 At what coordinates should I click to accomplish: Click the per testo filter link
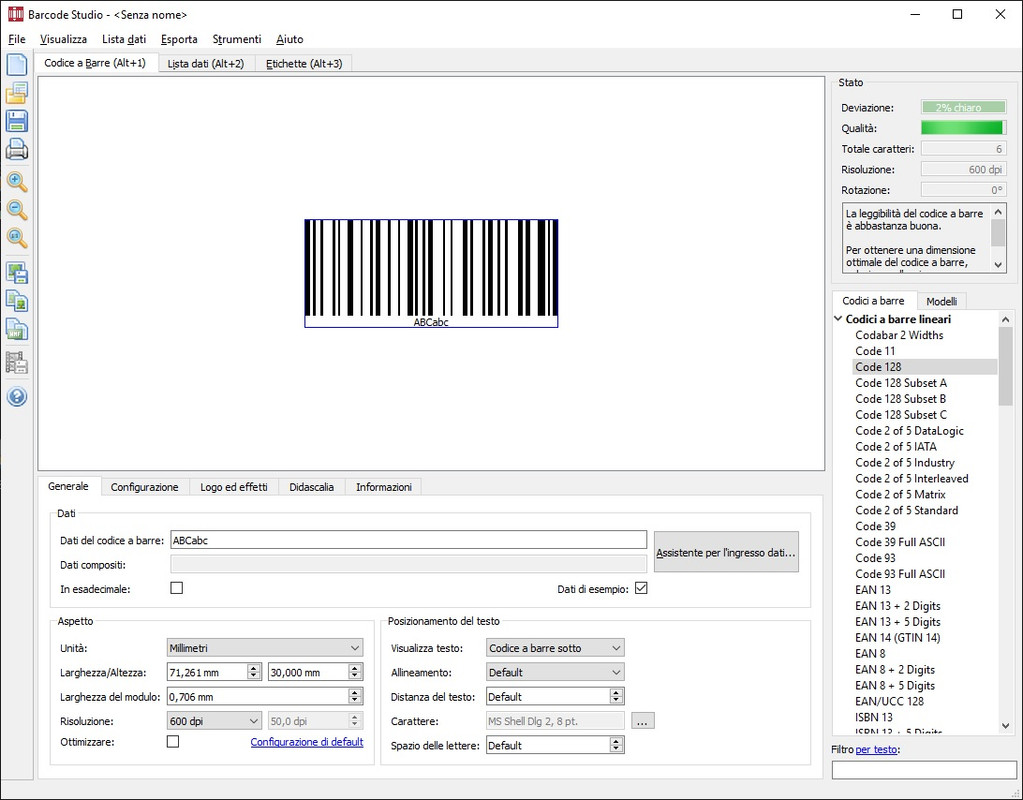coord(876,750)
